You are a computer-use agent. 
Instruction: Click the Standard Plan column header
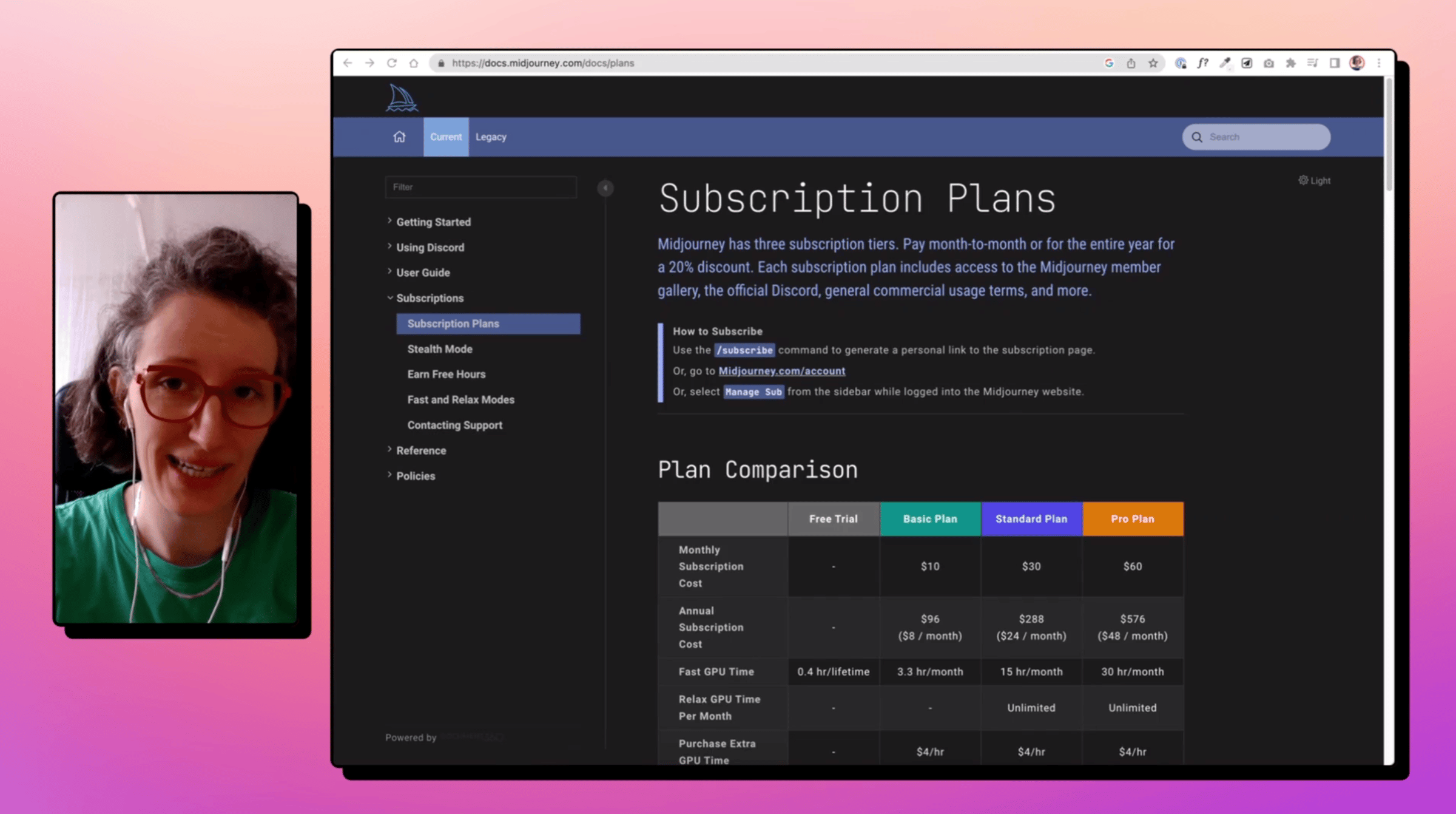[1031, 519]
